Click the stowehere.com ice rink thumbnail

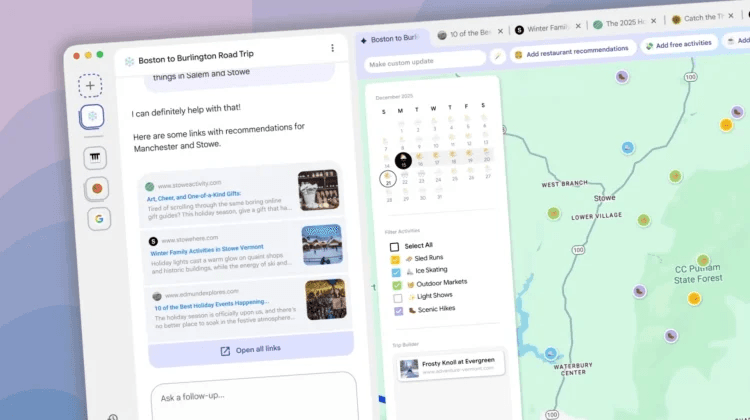[322, 244]
